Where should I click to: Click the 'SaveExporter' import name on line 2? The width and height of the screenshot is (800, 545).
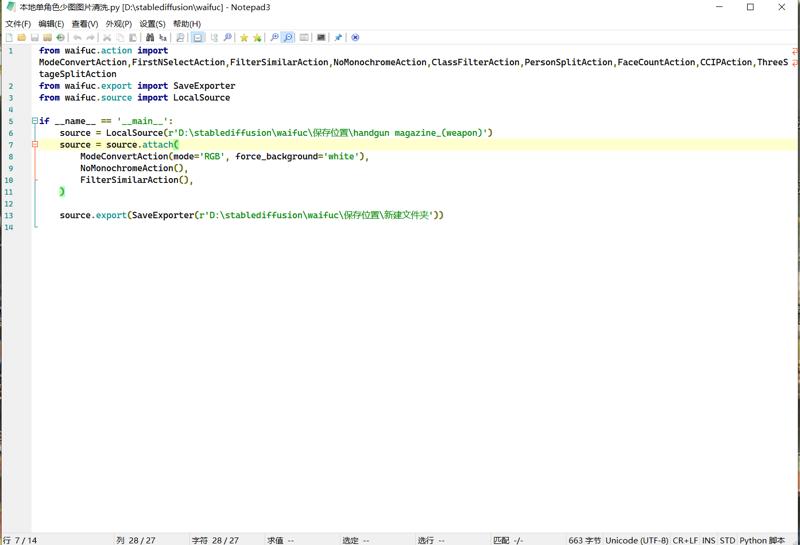pyautogui.click(x=204, y=86)
